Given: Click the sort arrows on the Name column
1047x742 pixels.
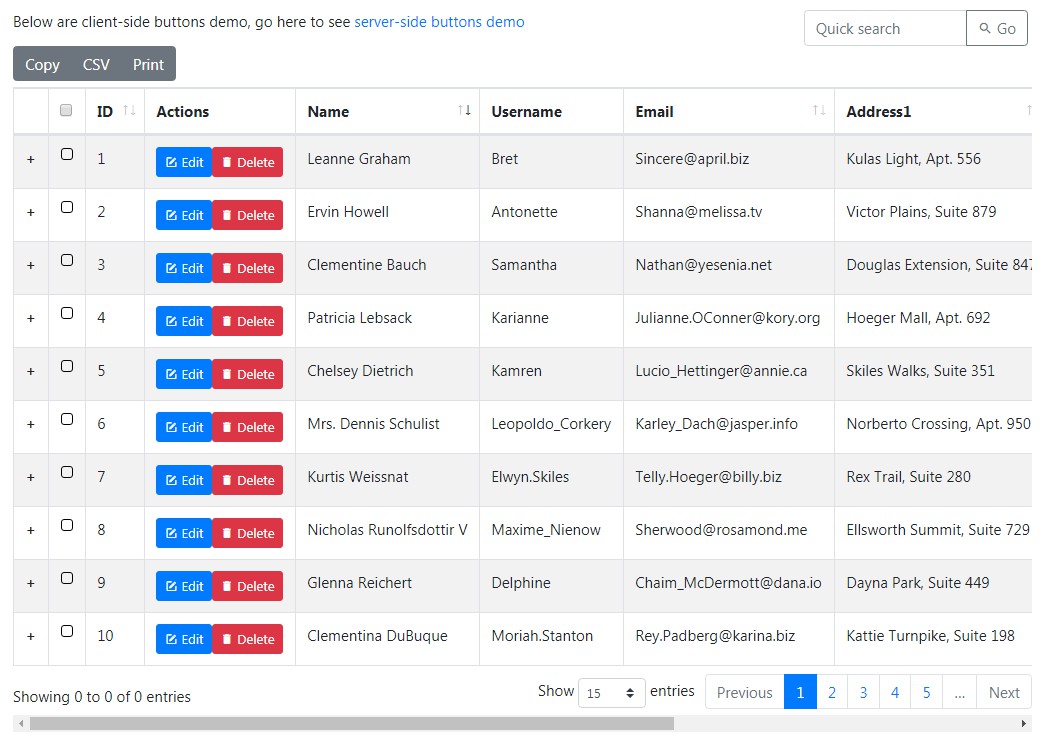Looking at the screenshot, I should 462,111.
